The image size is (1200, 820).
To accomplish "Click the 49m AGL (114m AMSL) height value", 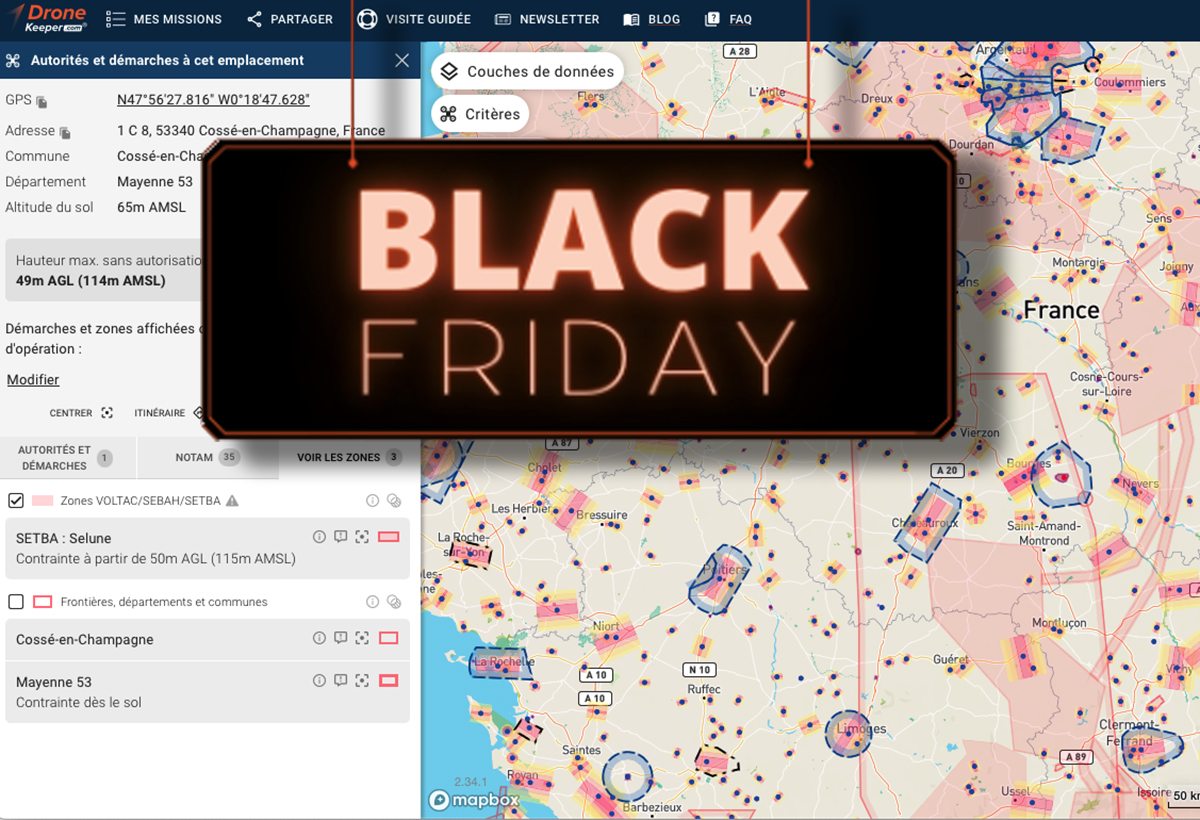I will (x=91, y=281).
